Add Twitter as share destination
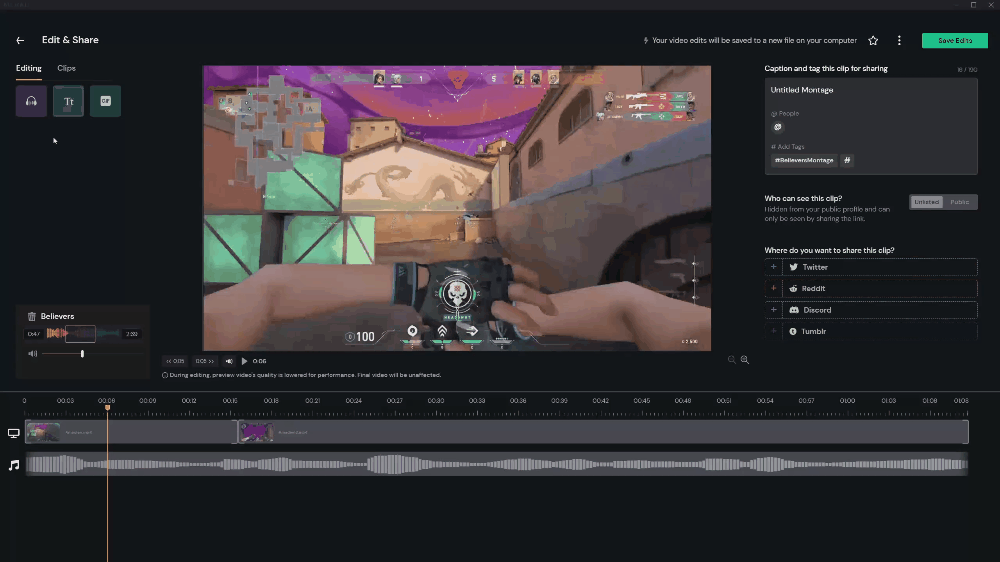 click(x=774, y=267)
